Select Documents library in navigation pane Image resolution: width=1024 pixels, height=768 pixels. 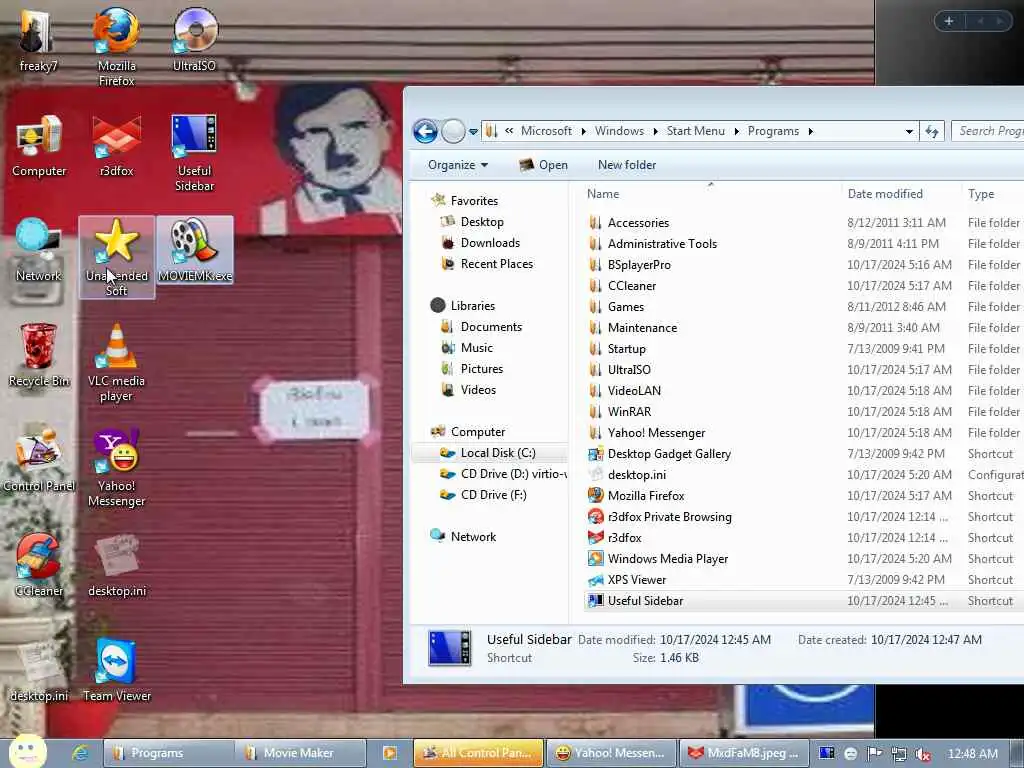coord(491,327)
